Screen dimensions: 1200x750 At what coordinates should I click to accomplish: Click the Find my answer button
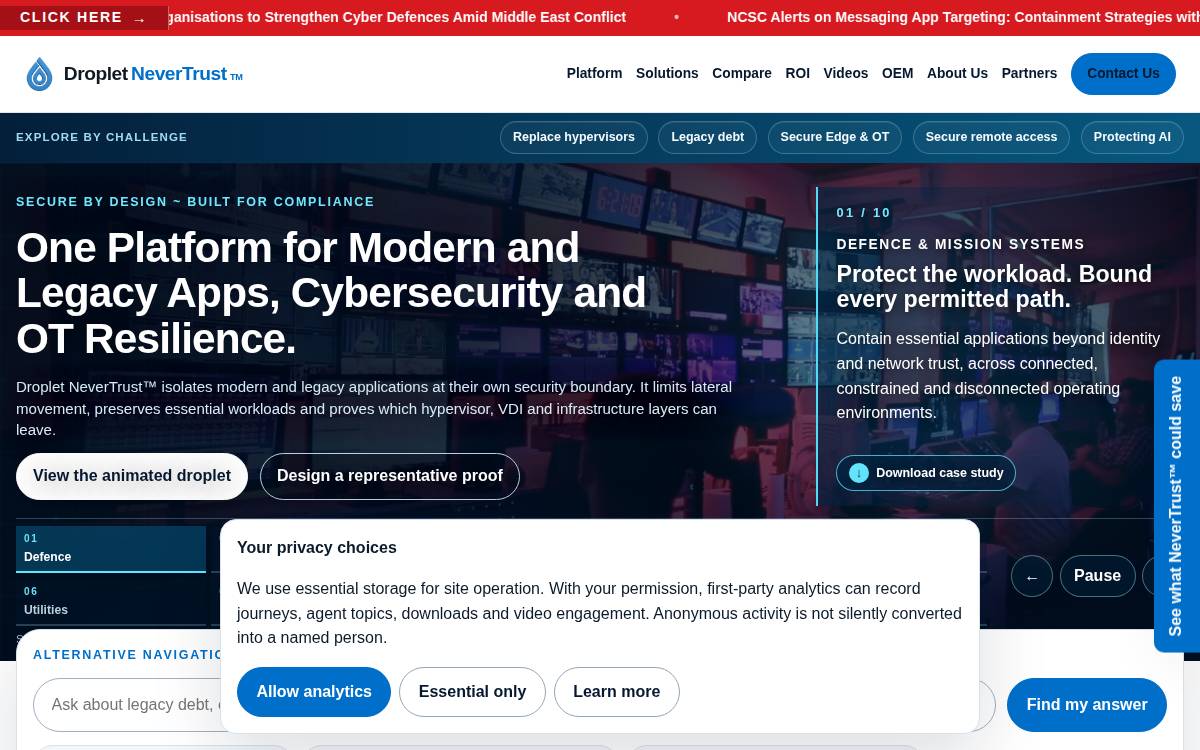[1087, 705]
